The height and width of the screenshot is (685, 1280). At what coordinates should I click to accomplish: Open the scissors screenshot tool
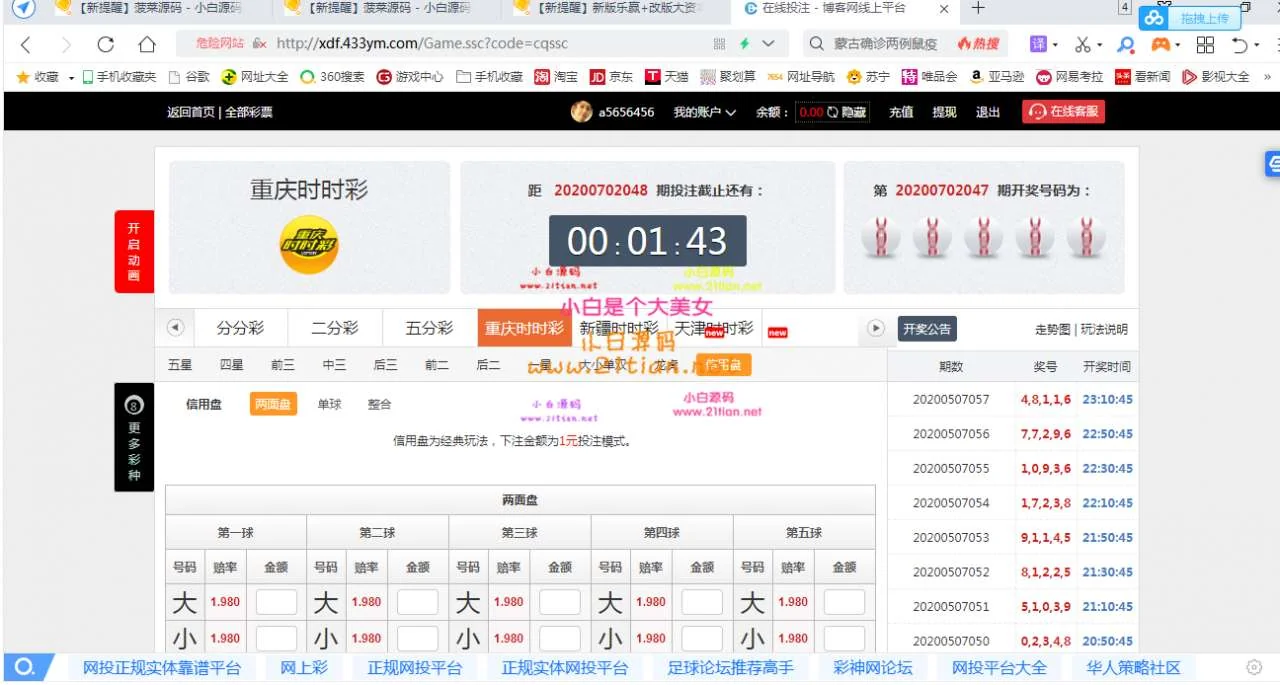tap(1082, 45)
